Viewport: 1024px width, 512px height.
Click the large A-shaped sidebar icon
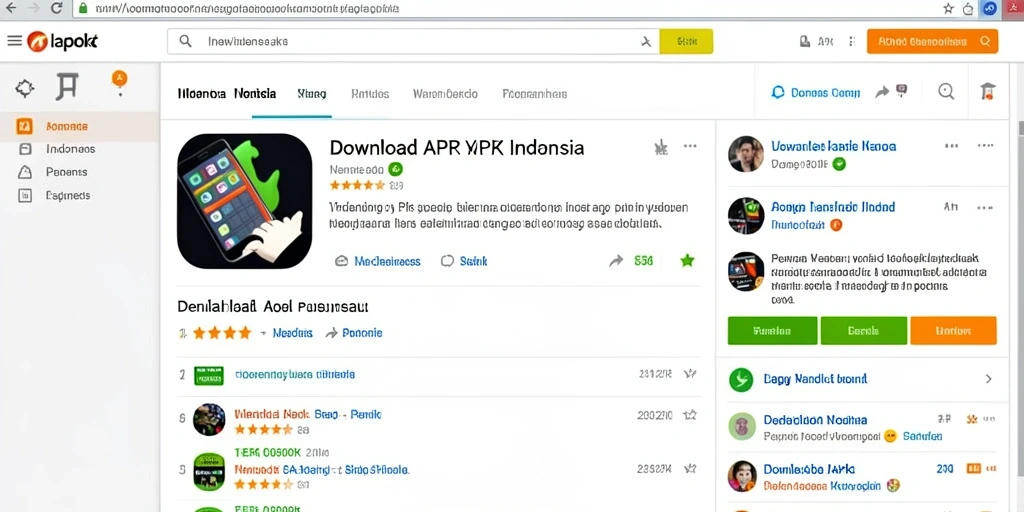click(67, 87)
